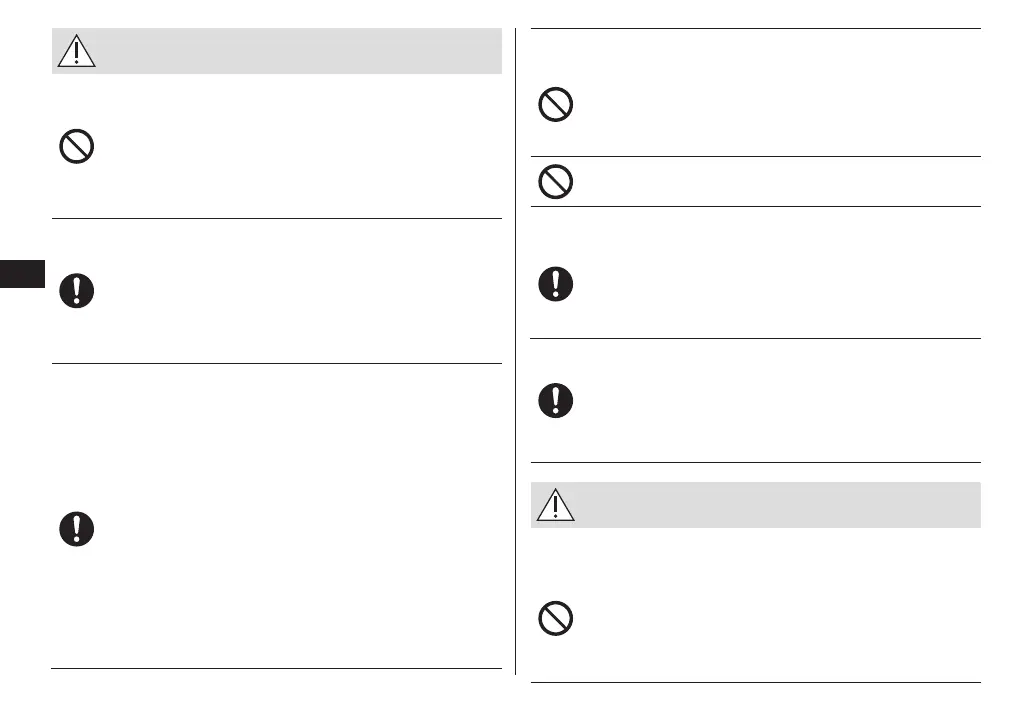Viewport: 1032px width, 726px height.
Task: Click the lower exclamation mandatory icon in the left column
Action: [x=76, y=529]
